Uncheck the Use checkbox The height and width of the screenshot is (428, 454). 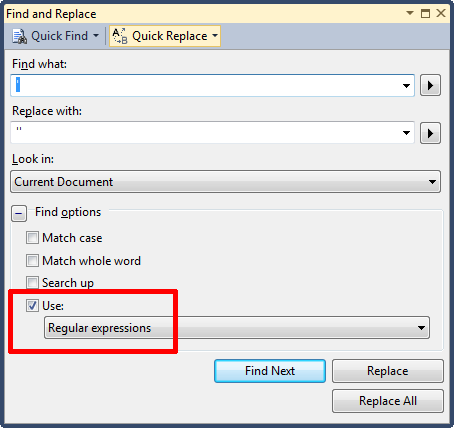32,305
